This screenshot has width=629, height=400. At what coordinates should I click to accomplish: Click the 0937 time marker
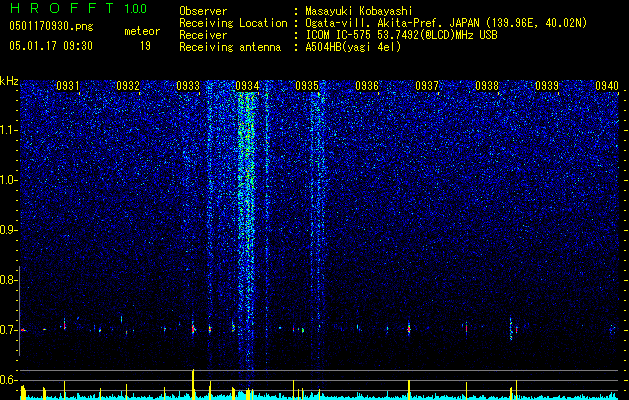pyautogui.click(x=427, y=86)
